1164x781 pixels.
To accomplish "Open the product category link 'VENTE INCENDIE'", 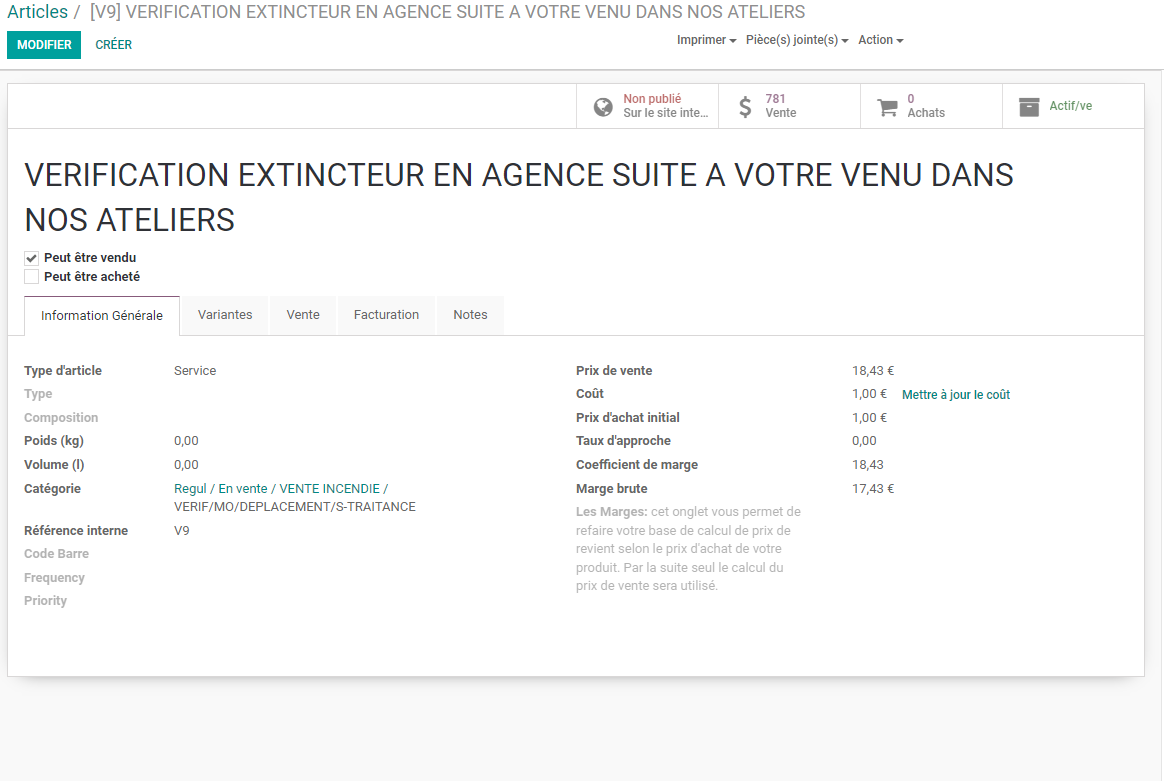I will (x=329, y=489).
